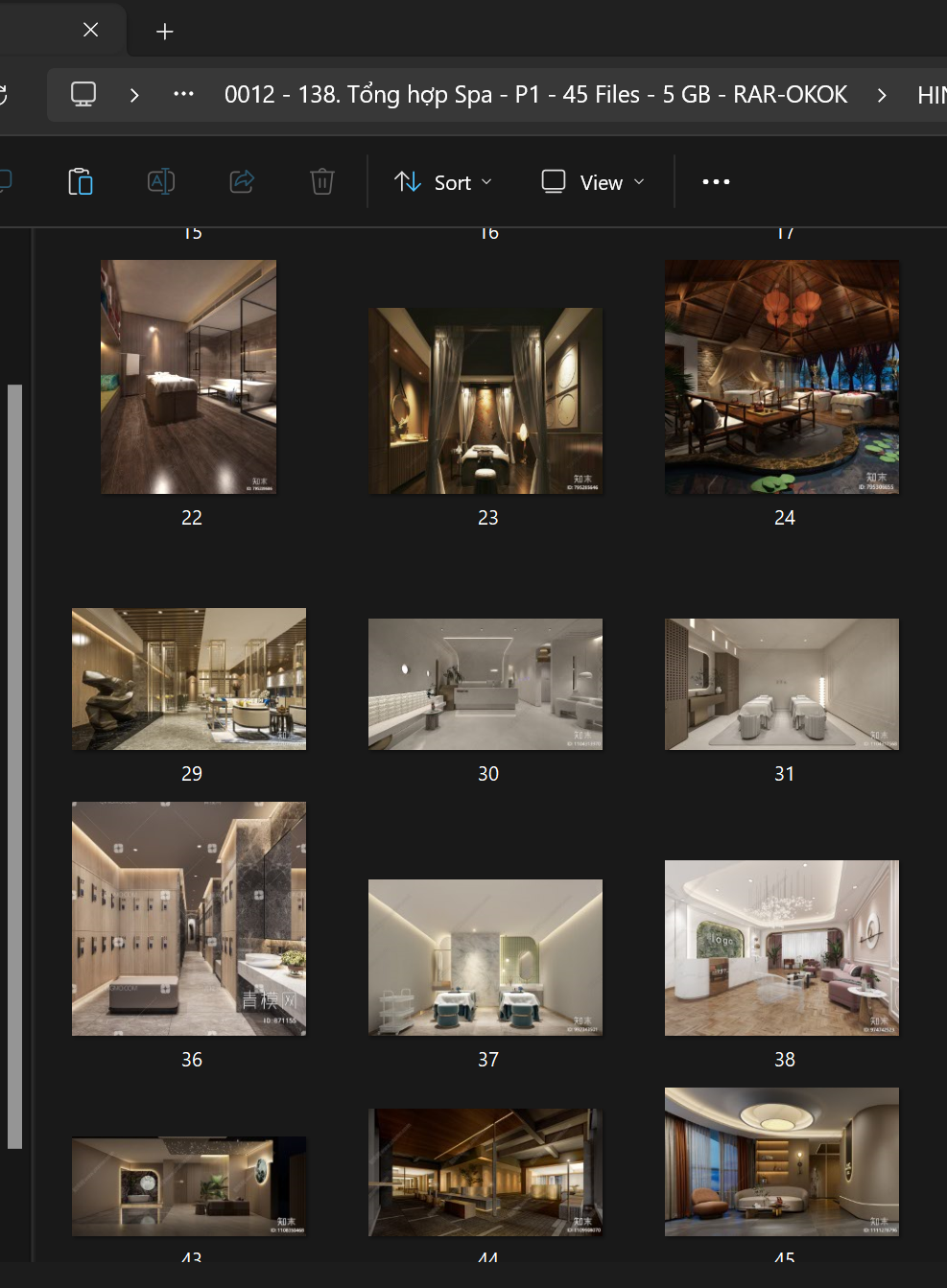Click file name label 24

(785, 518)
